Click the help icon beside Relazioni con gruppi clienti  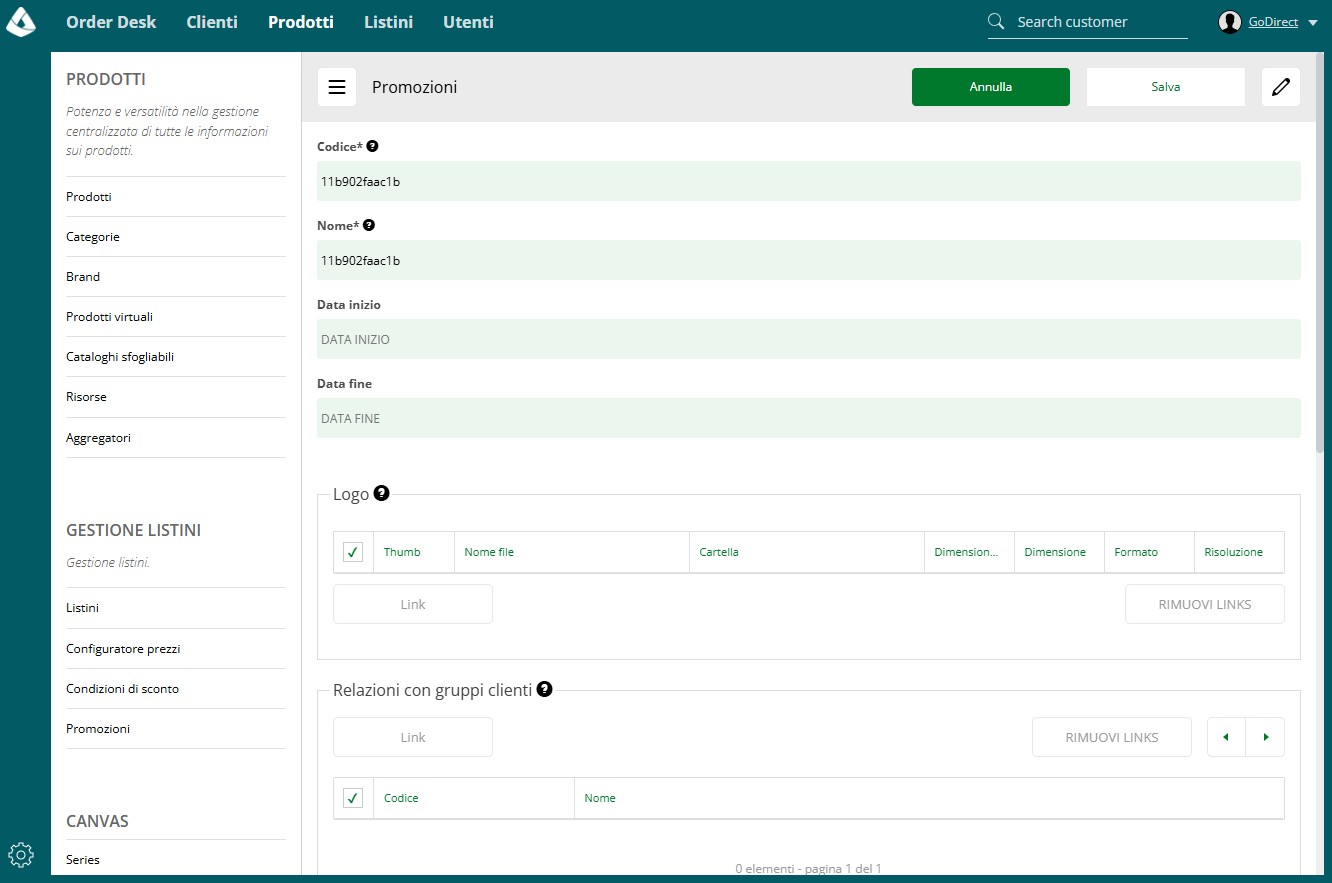click(x=544, y=689)
